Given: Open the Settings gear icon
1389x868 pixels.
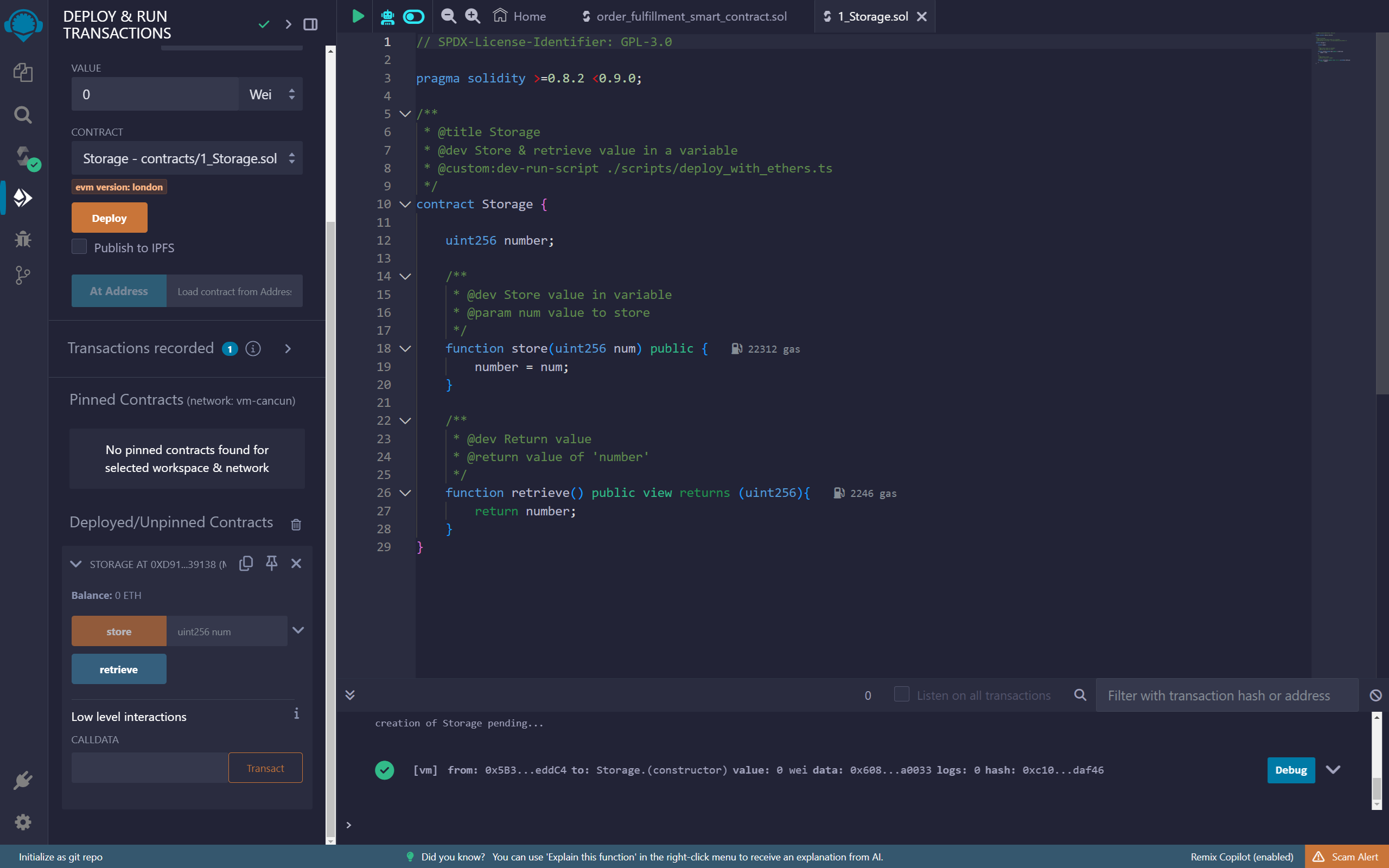Looking at the screenshot, I should pos(23,822).
